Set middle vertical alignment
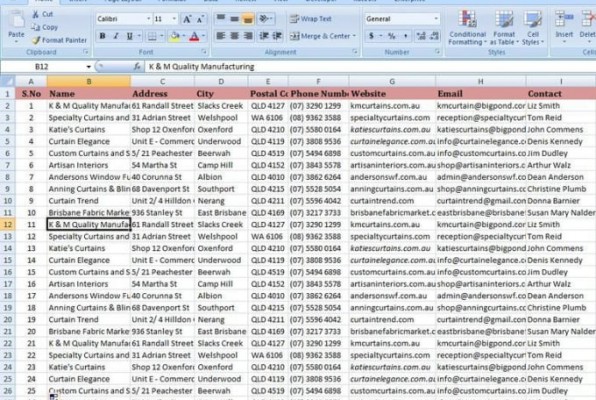 [235, 18]
